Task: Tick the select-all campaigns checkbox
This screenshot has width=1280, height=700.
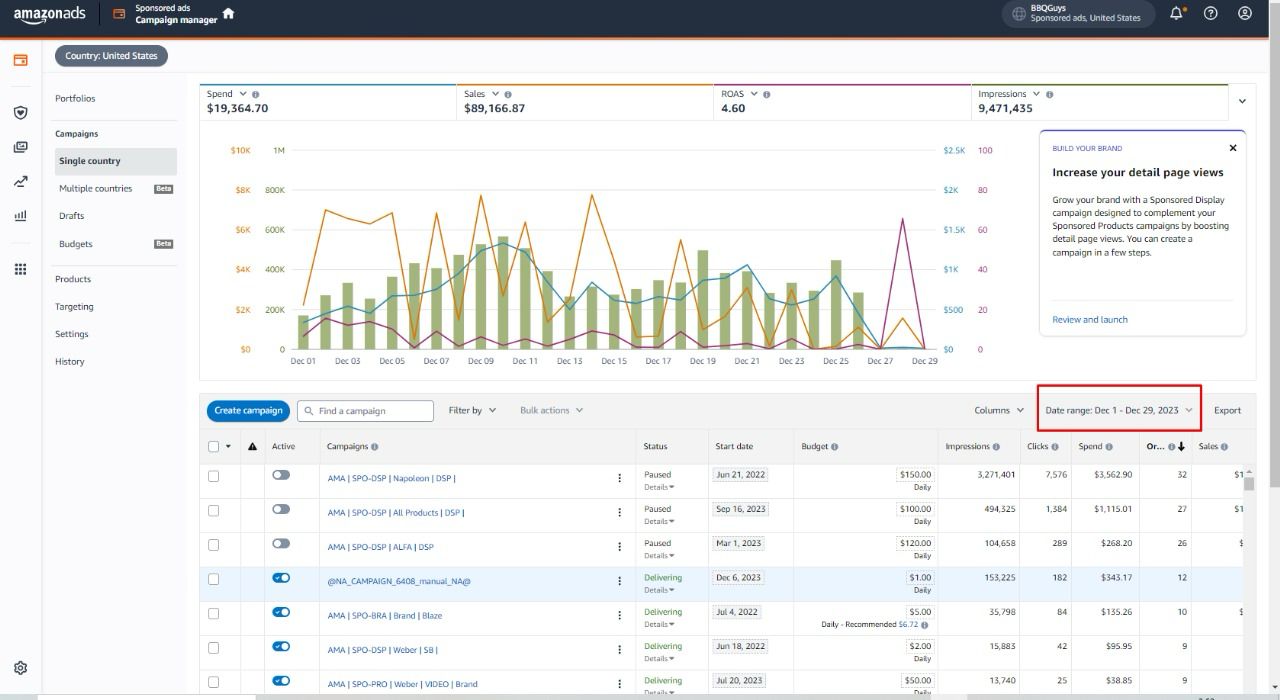Action: point(213,446)
